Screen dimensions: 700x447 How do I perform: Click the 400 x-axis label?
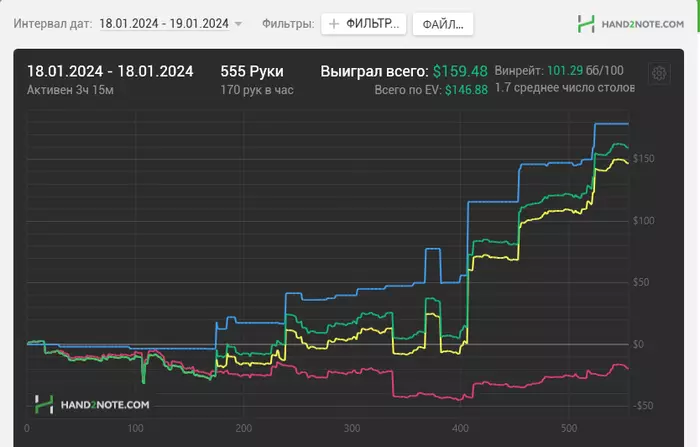(460, 429)
